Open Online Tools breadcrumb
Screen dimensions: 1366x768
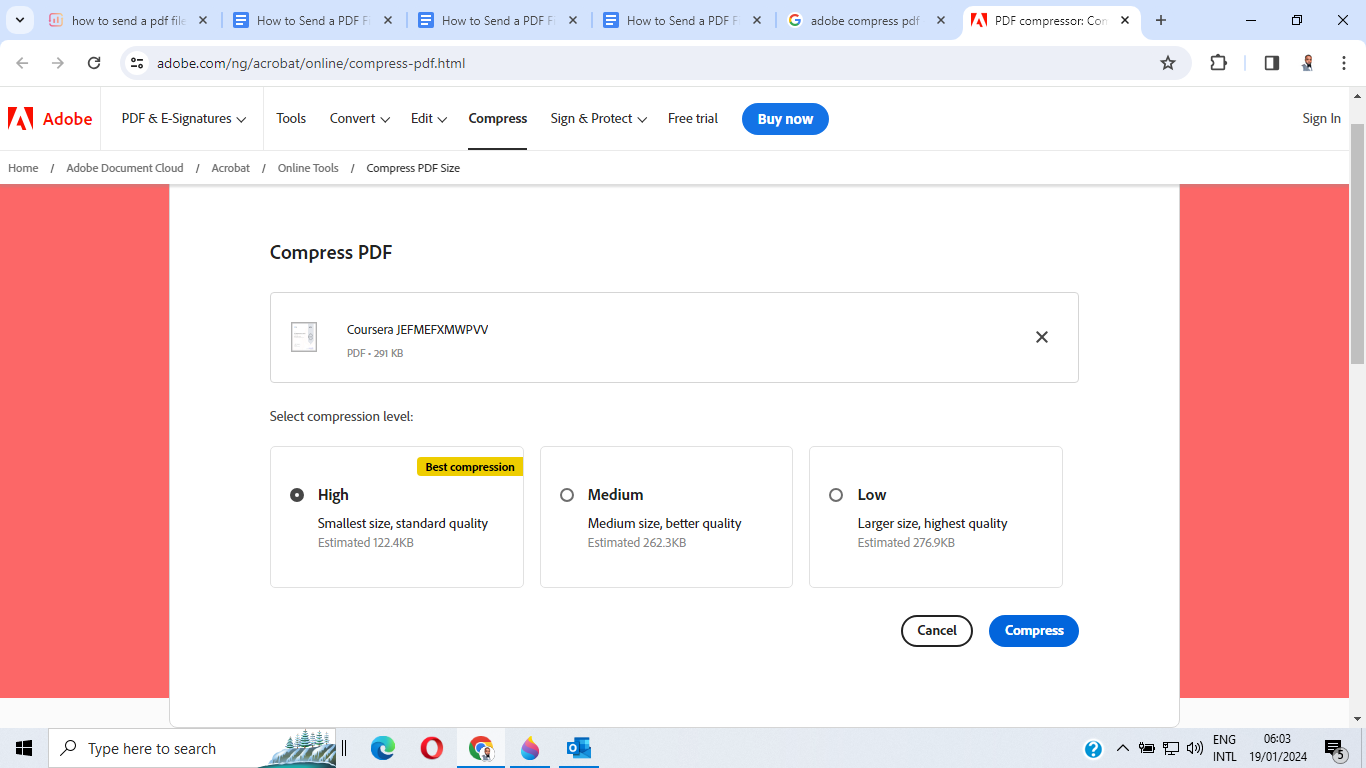[x=308, y=168]
